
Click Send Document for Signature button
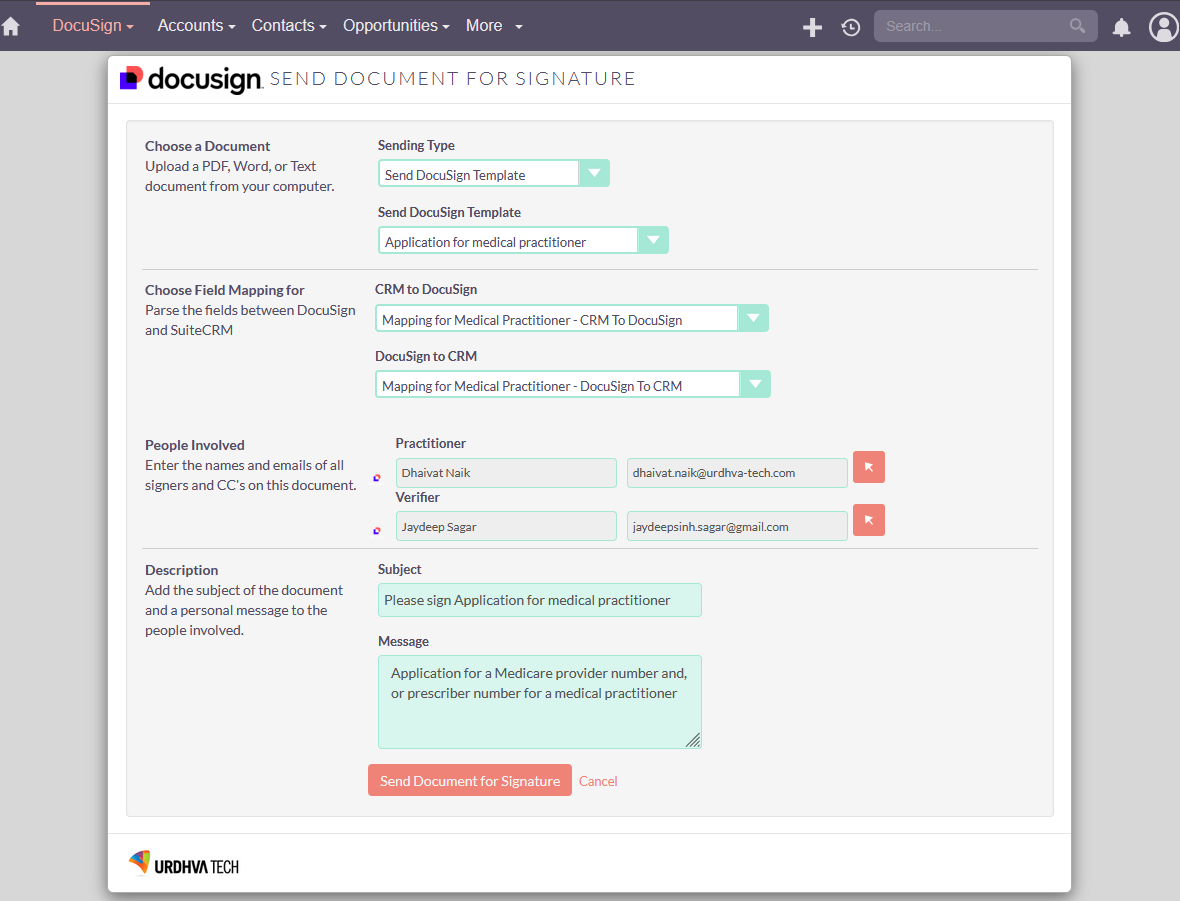click(469, 781)
